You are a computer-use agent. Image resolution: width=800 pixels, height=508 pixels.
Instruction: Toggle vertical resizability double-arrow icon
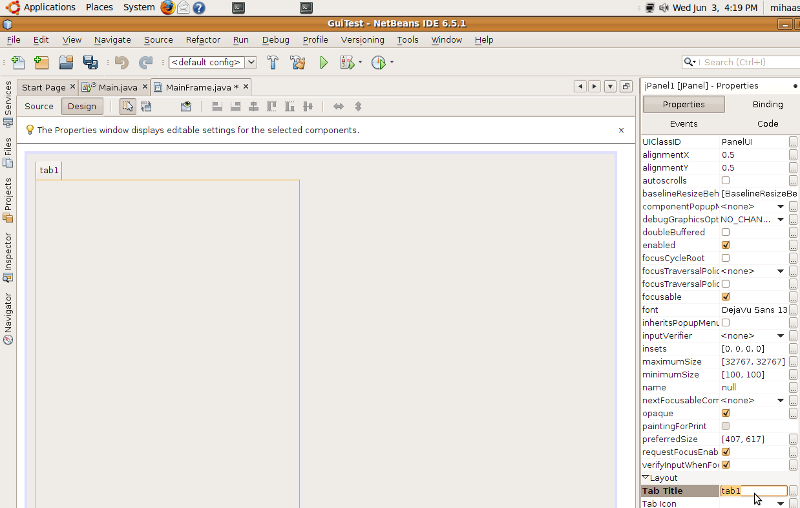pos(358,106)
